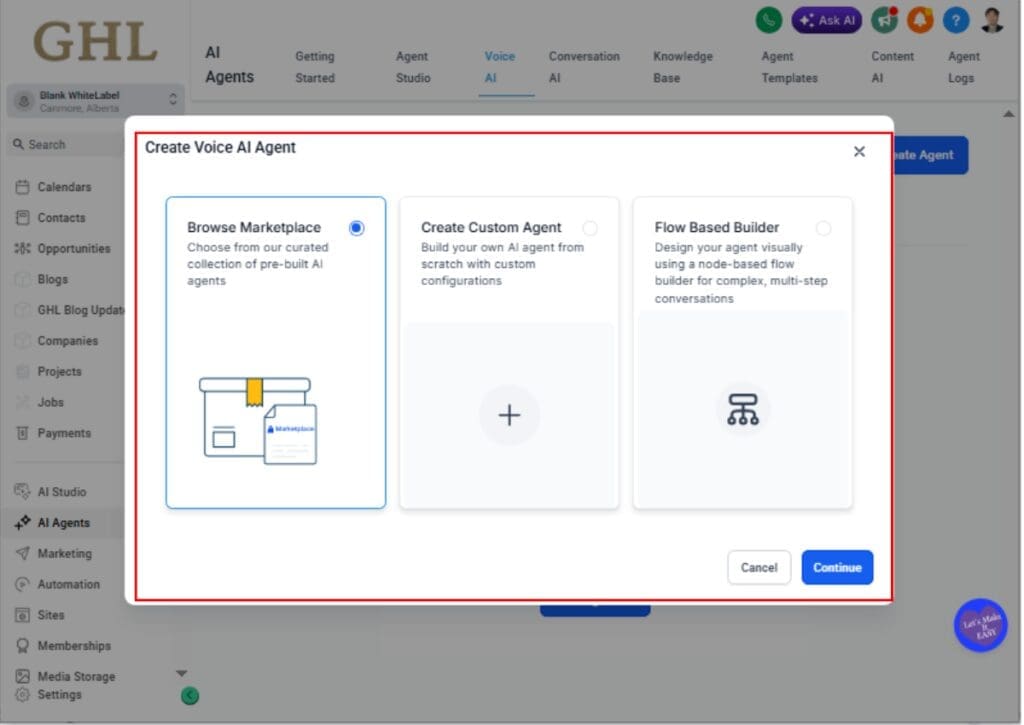The width and height of the screenshot is (1024, 725).
Task: Select the Browse Marketplace card title
Action: [254, 227]
